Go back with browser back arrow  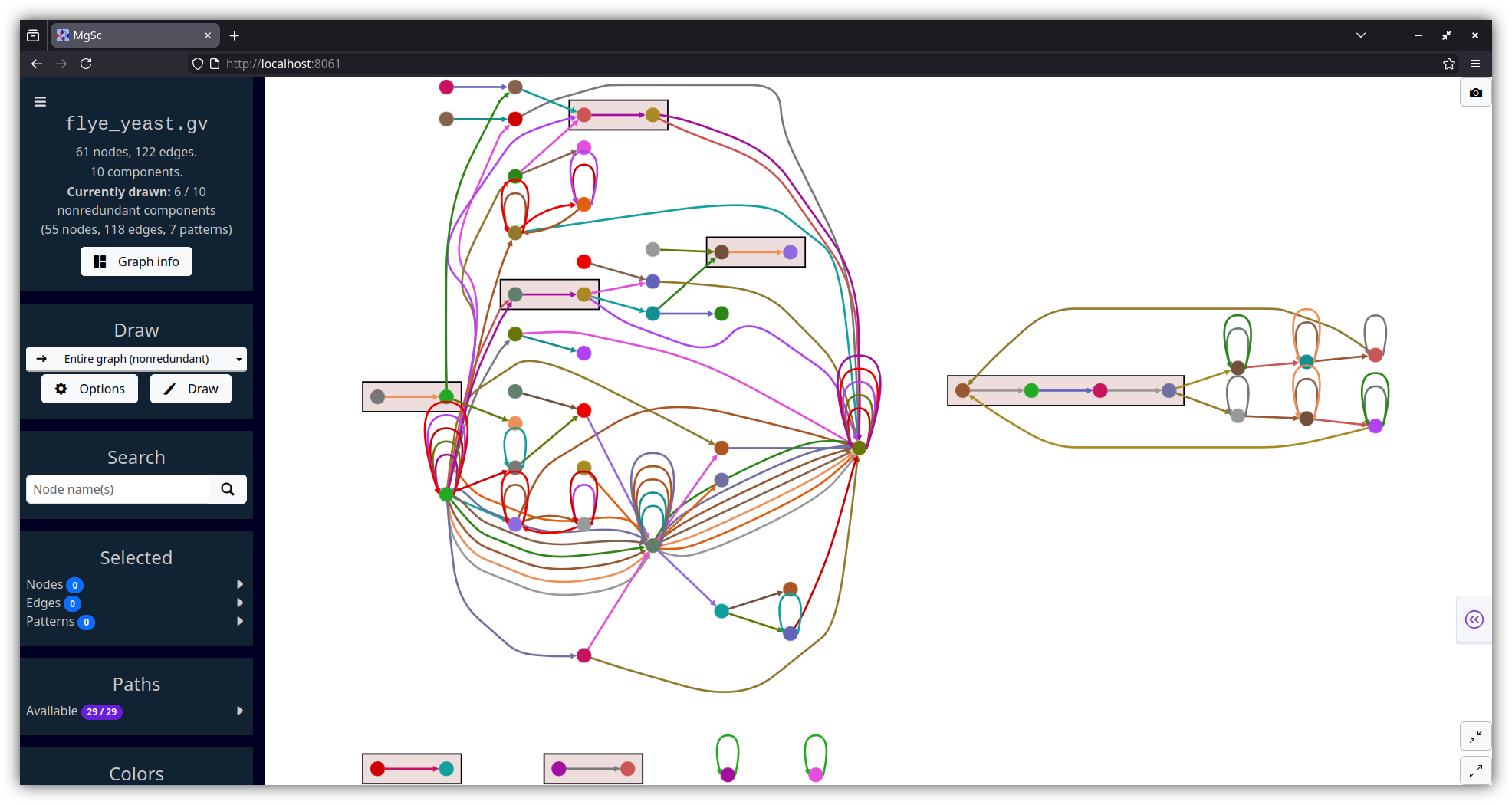[x=37, y=64]
